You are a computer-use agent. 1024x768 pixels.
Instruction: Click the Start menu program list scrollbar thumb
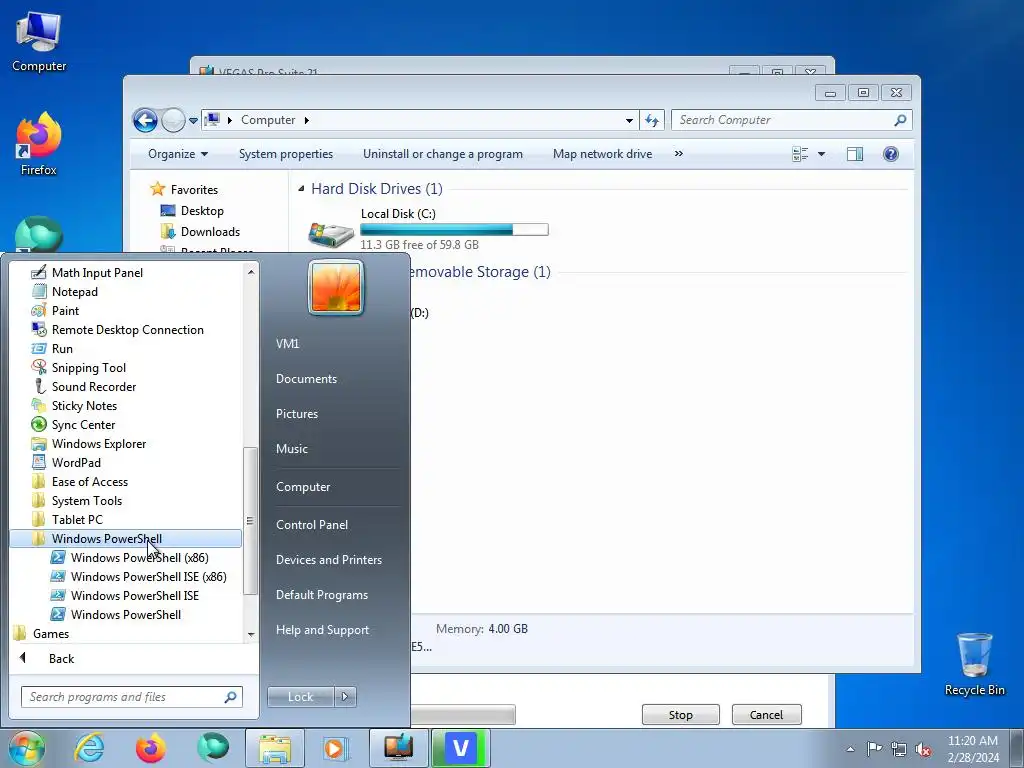(x=249, y=521)
